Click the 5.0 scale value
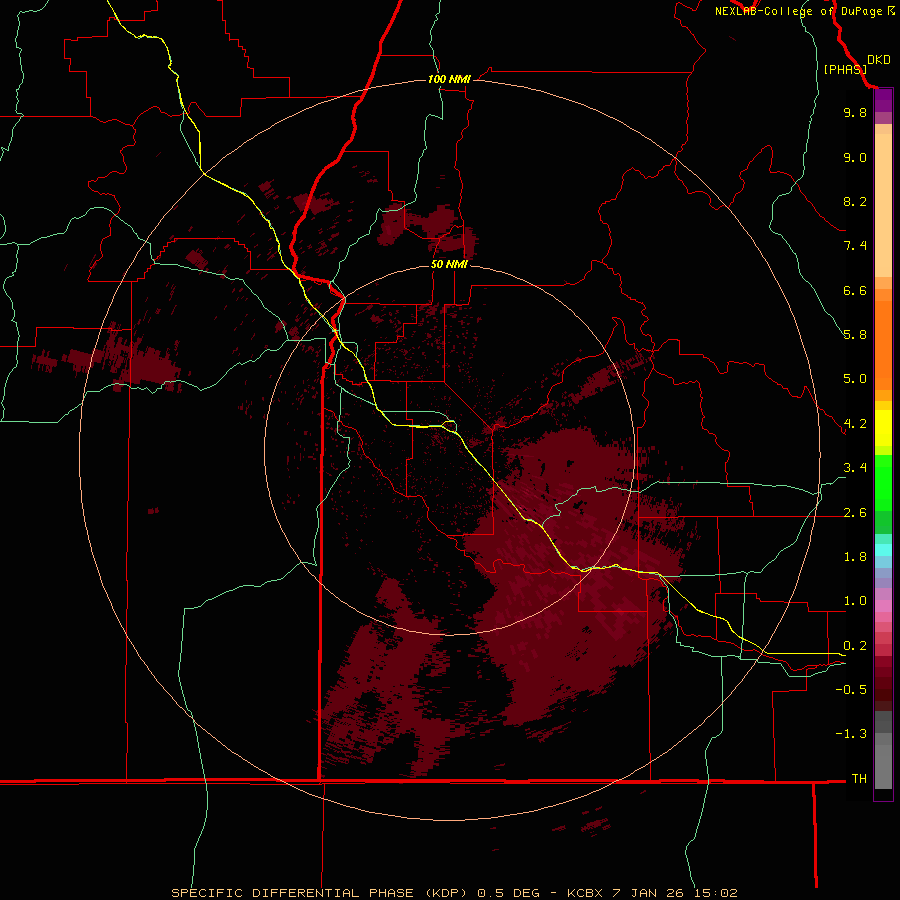Viewport: 900px width, 900px height. 855,379
